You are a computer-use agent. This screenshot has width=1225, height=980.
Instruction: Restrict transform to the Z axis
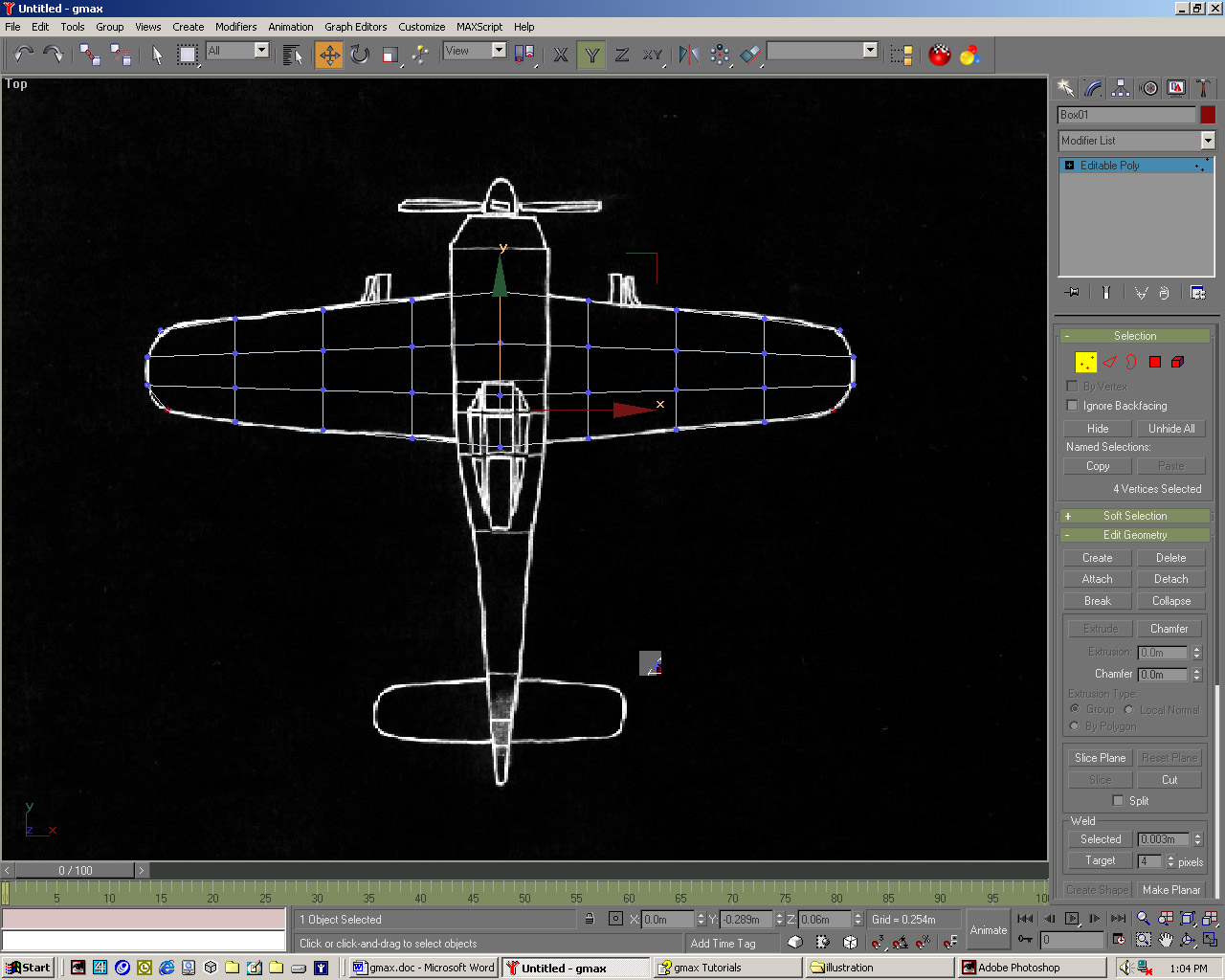click(622, 56)
